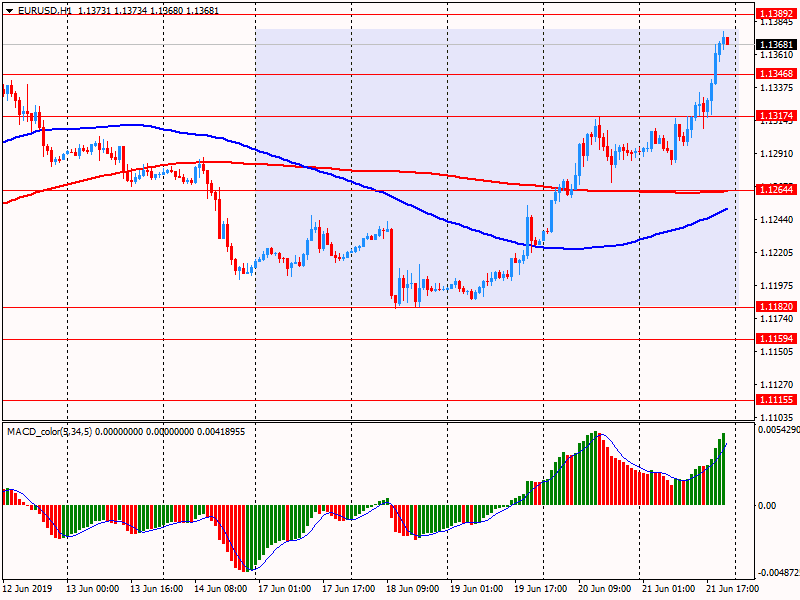Screen dimensions: 800x600
Task: Select the 1.12644 level price label
Action: [777, 190]
